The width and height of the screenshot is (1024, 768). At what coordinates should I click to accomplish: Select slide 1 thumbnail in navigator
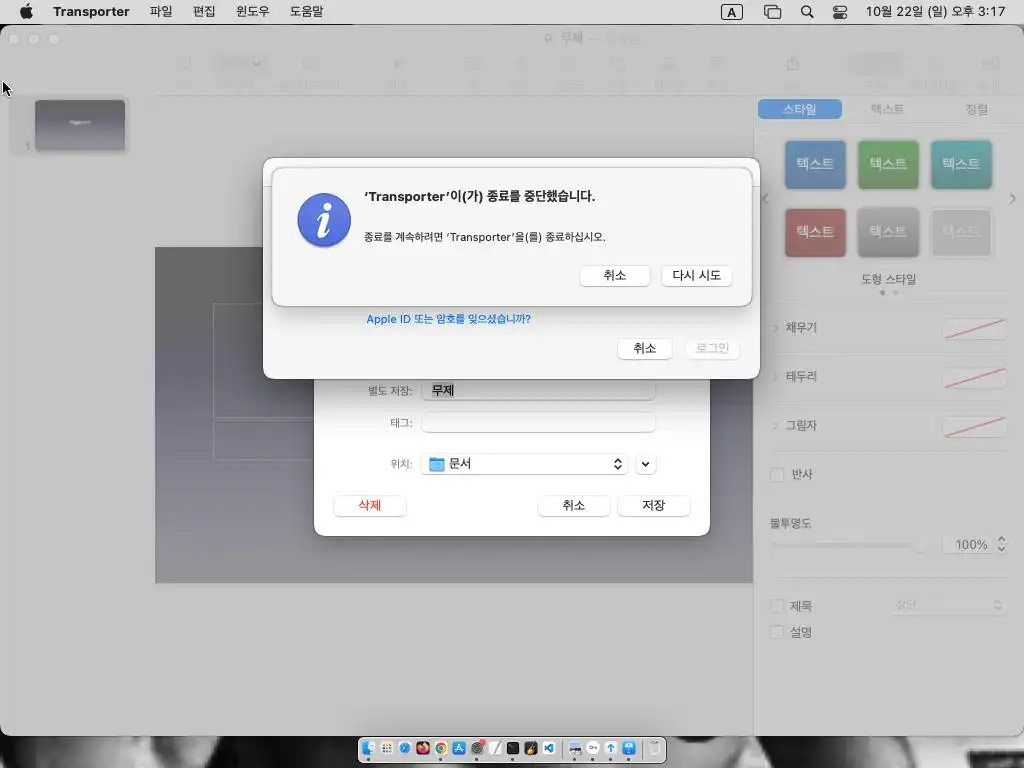[80, 125]
